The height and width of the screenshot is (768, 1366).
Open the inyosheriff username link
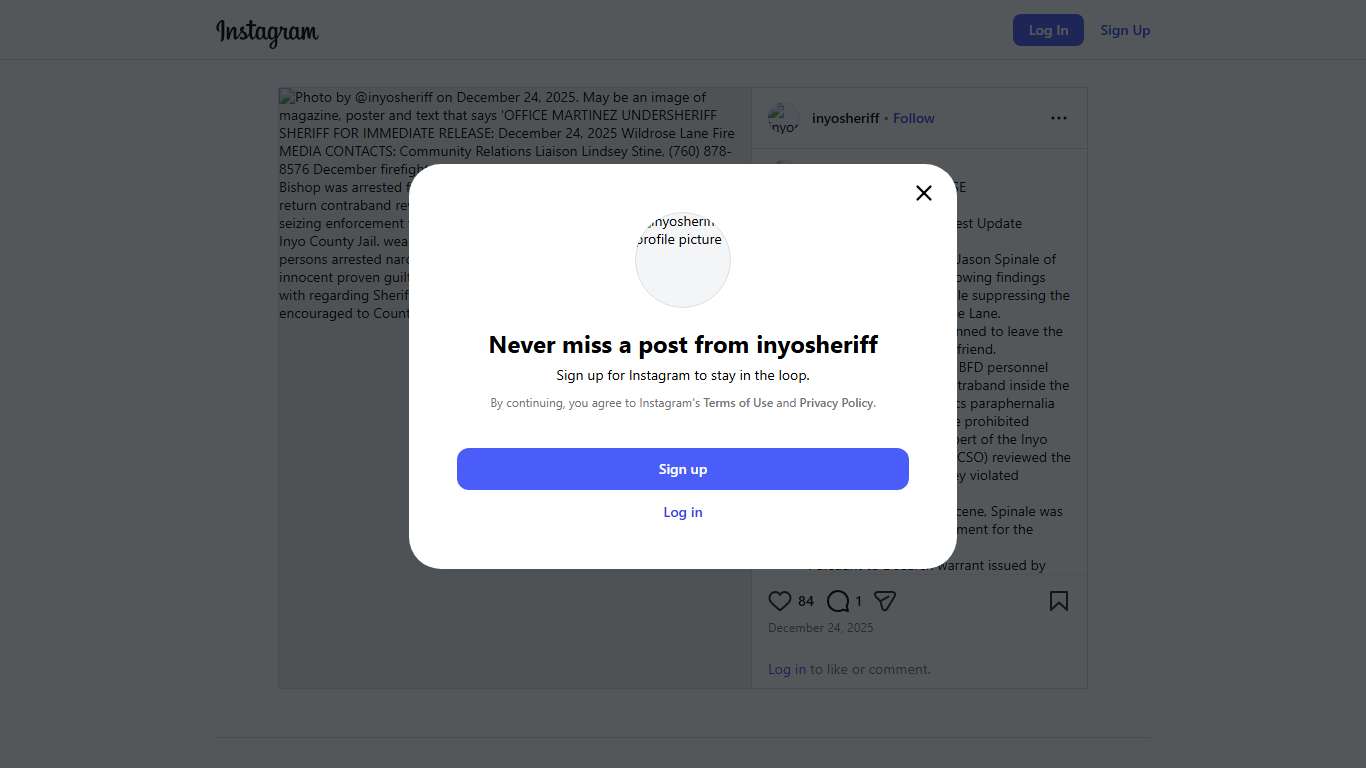coord(845,118)
